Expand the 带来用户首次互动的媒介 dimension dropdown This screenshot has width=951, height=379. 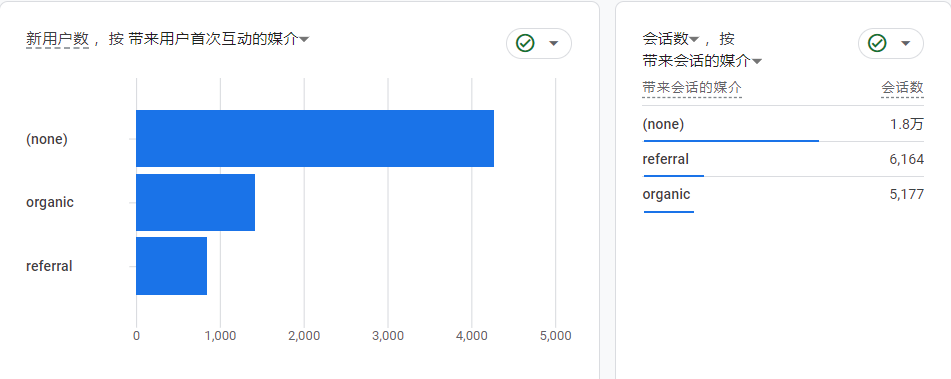pyautogui.click(x=219, y=39)
